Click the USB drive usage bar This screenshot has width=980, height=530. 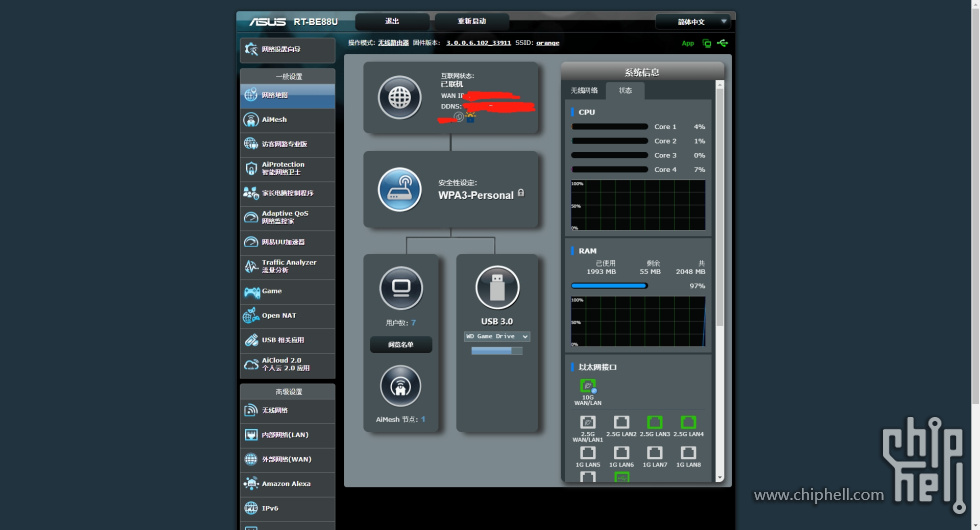coord(497,351)
